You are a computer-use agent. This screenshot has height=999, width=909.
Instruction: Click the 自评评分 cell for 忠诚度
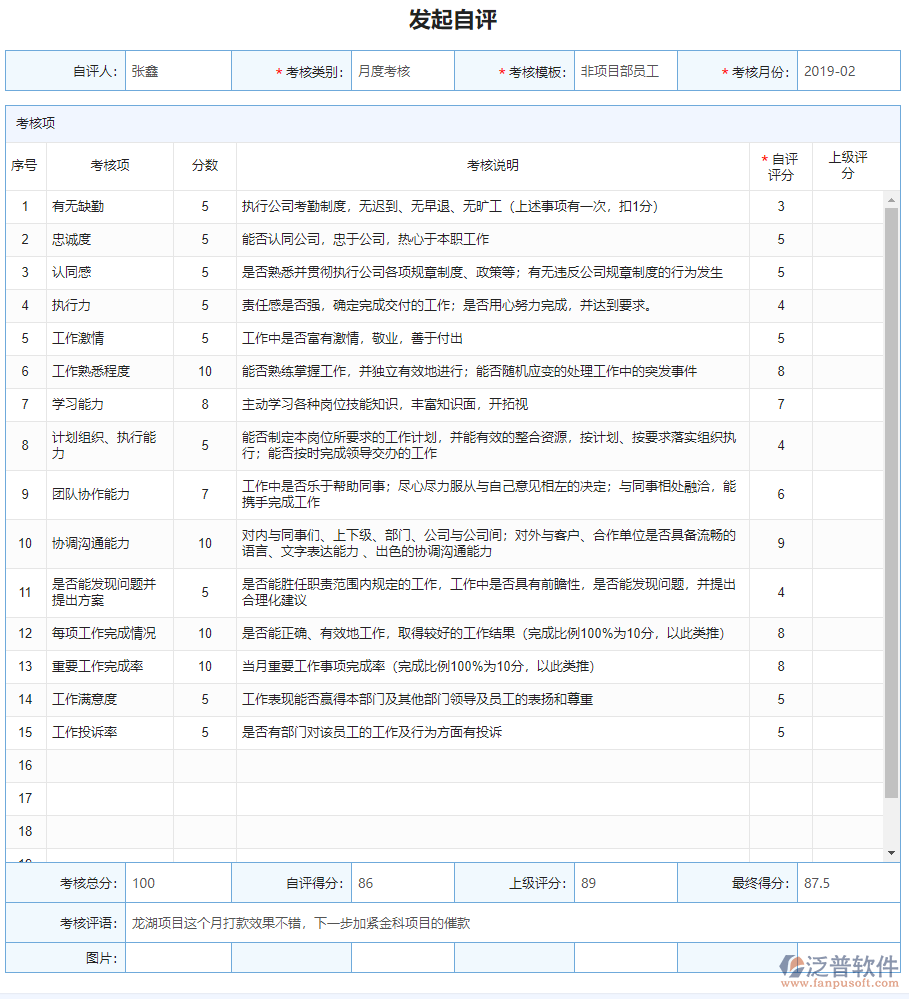[x=779, y=239]
